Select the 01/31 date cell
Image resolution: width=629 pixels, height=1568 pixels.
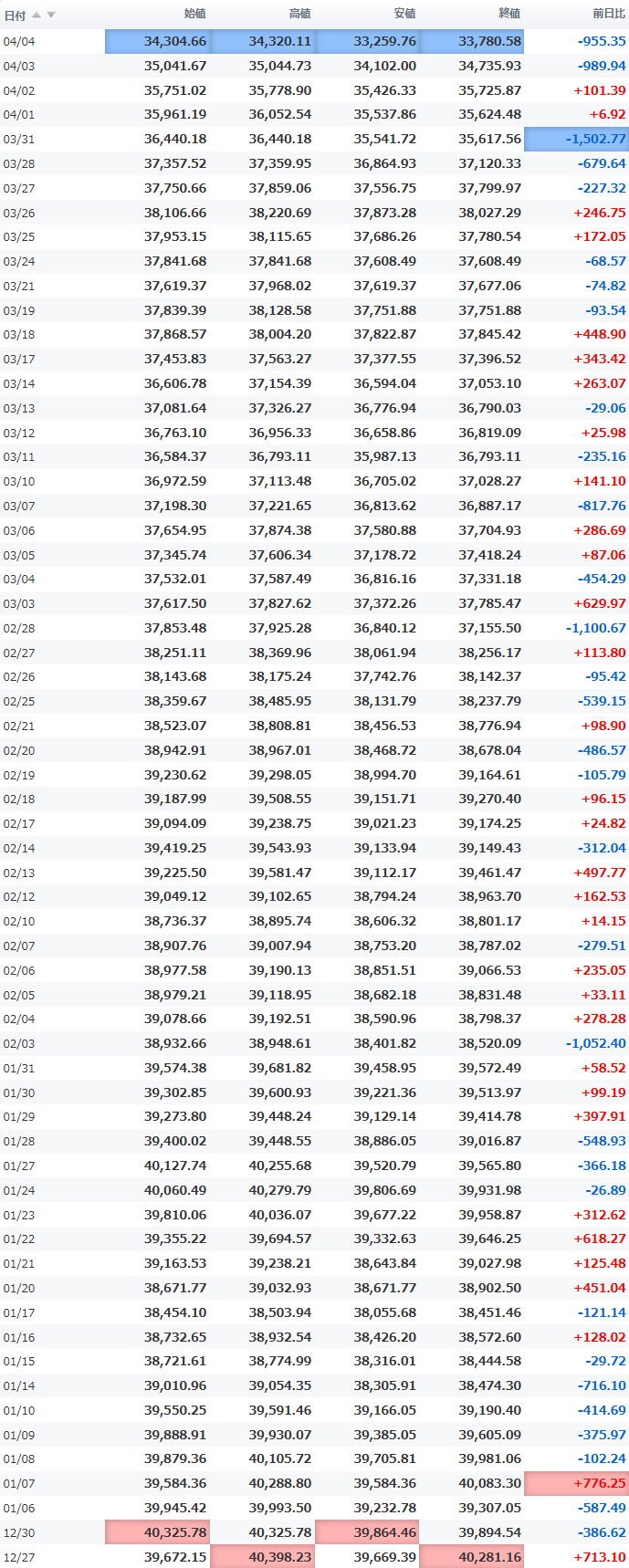click(19, 1069)
